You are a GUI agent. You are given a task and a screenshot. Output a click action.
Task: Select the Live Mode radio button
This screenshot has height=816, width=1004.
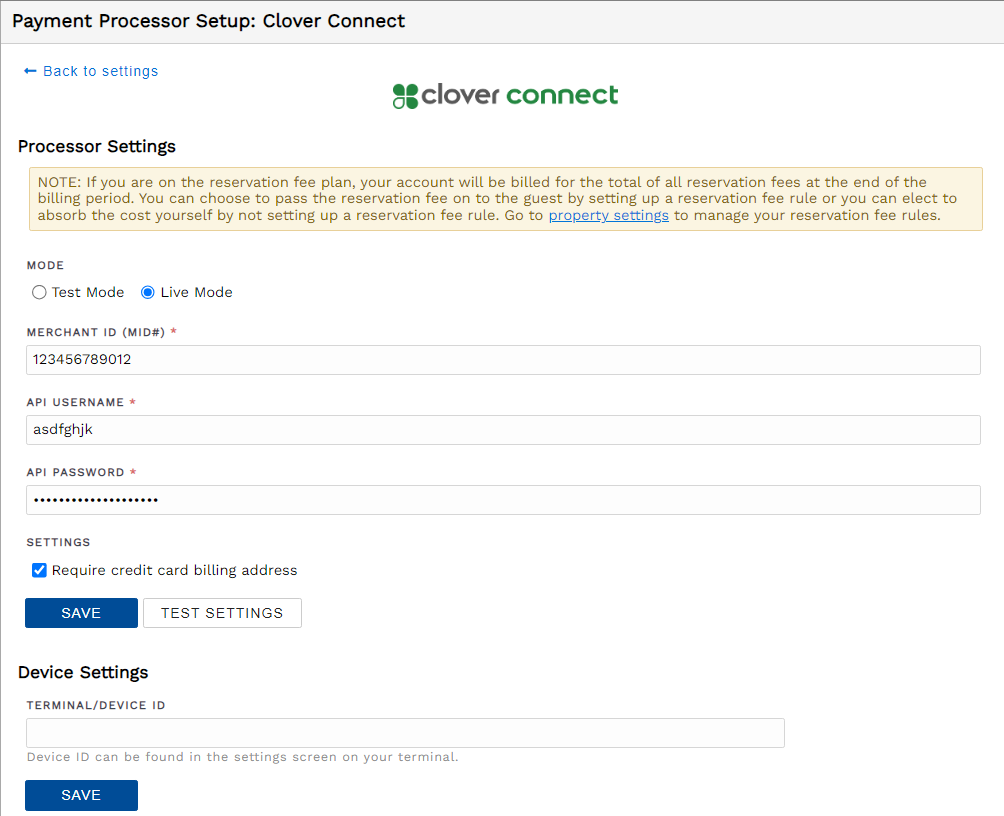pyautogui.click(x=148, y=292)
